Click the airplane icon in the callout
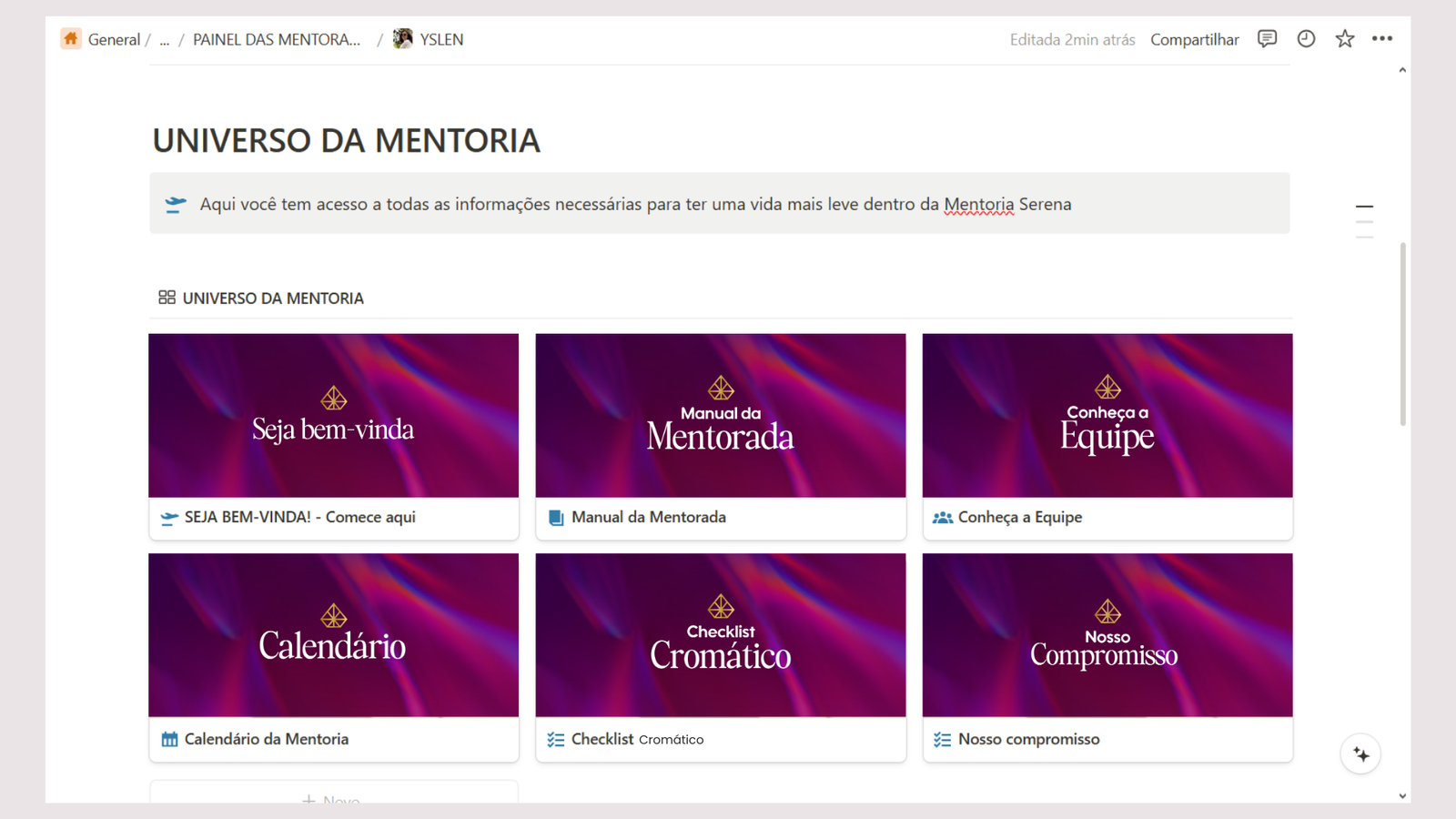Screen dimensions: 1456x819 point(176,204)
